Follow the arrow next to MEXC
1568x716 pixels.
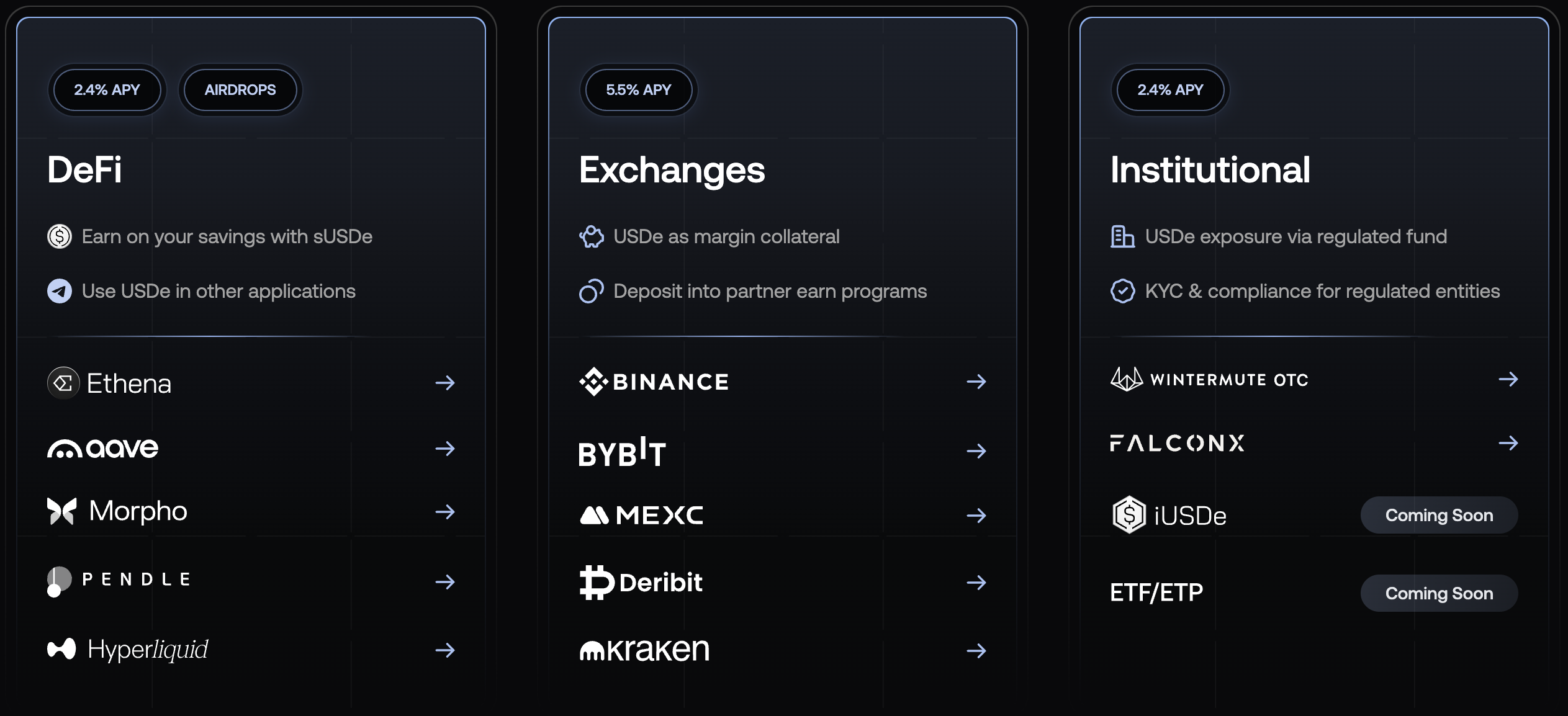tap(976, 515)
